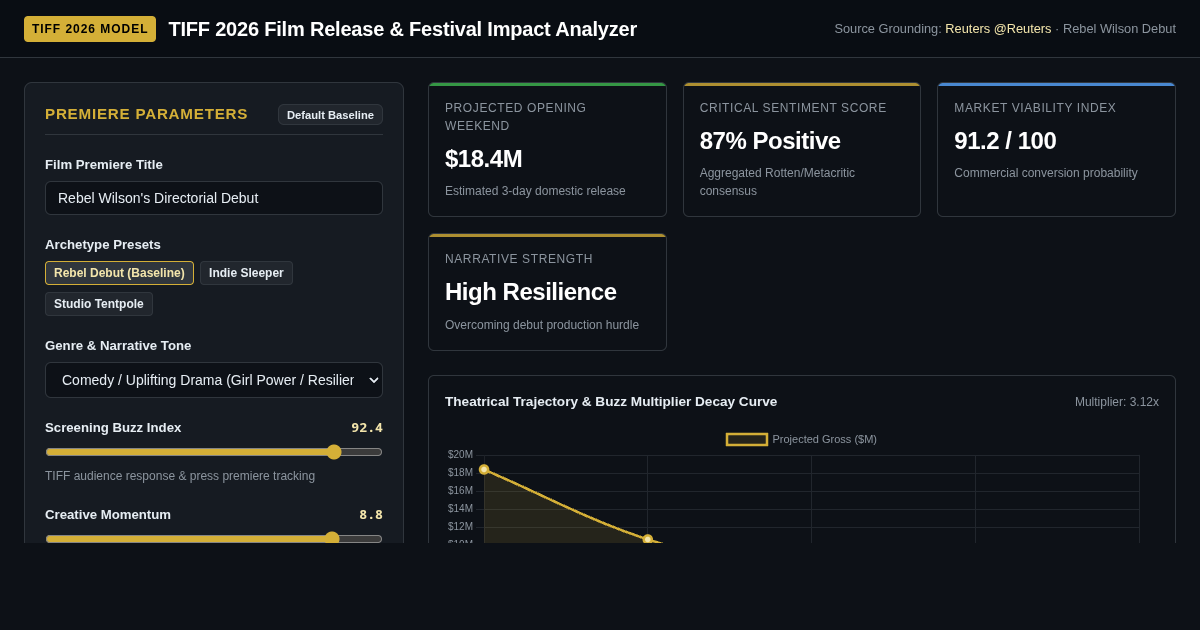
Task: Click the TIFF 2026 analyzer page title
Action: coord(403,29)
